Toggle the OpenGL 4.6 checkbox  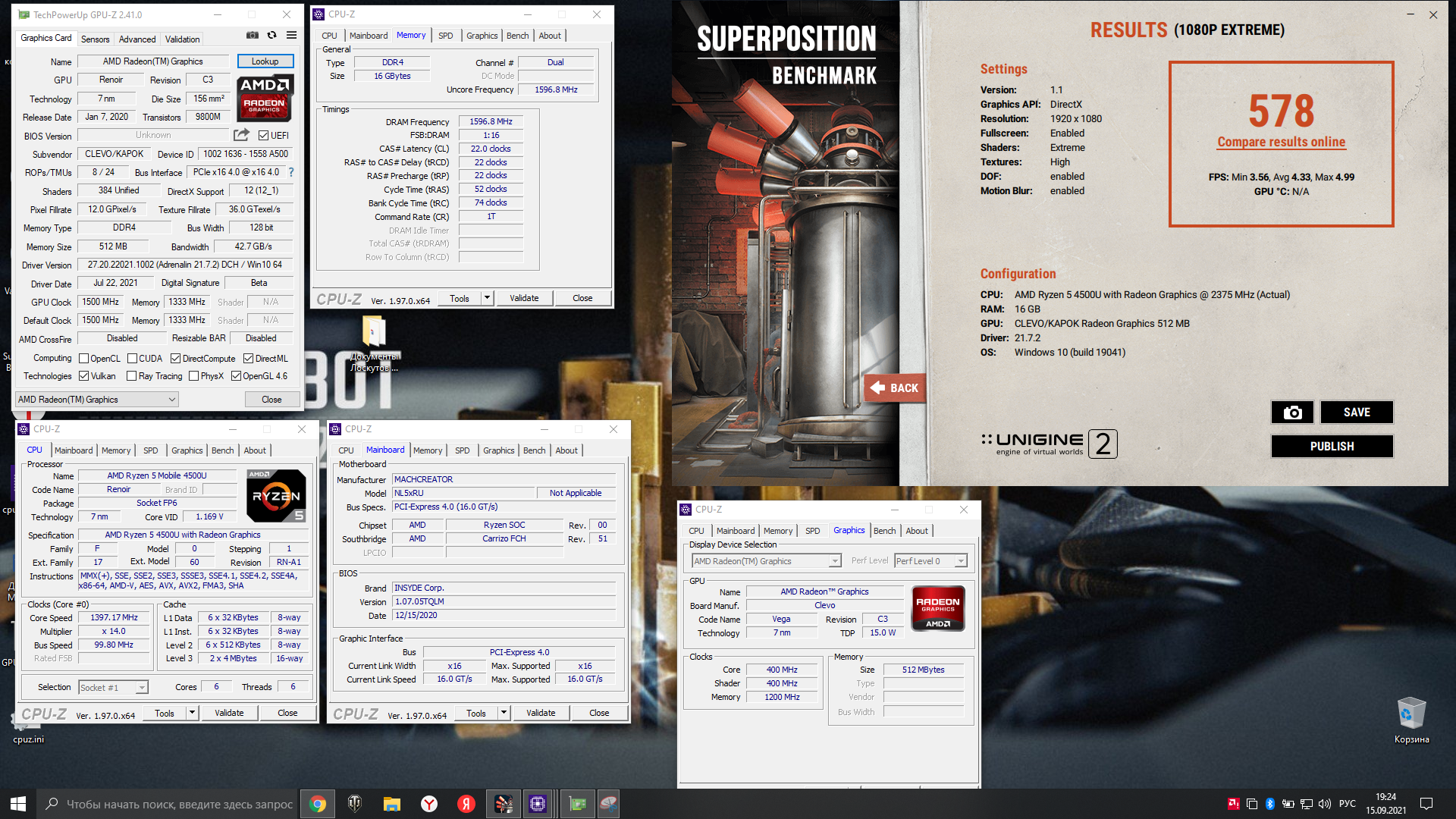(x=236, y=376)
